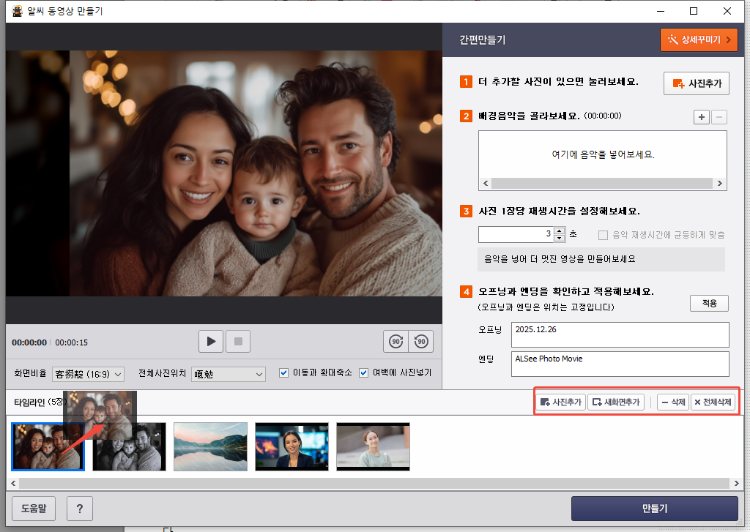The height and width of the screenshot is (532, 750).
Task: Select the news anchor woman thumbnail
Action: 292,447
